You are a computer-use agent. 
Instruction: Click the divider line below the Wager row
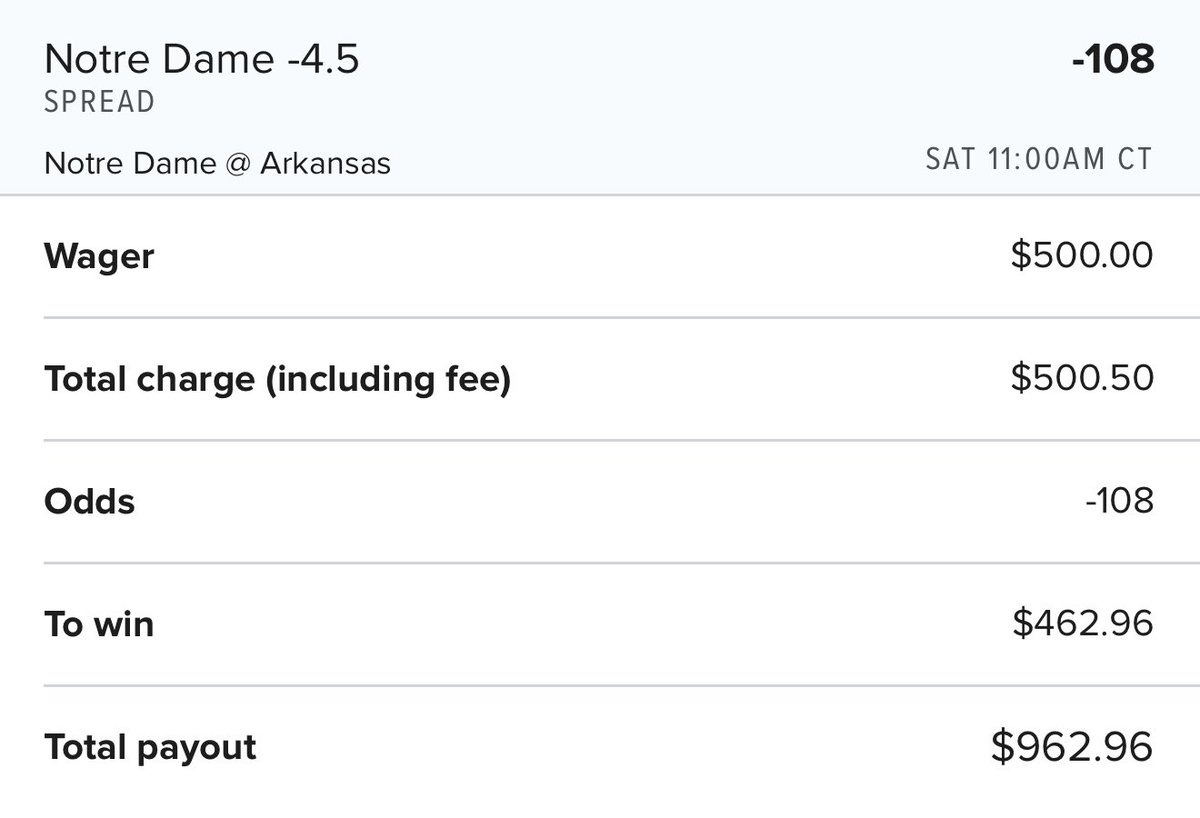pos(600,318)
